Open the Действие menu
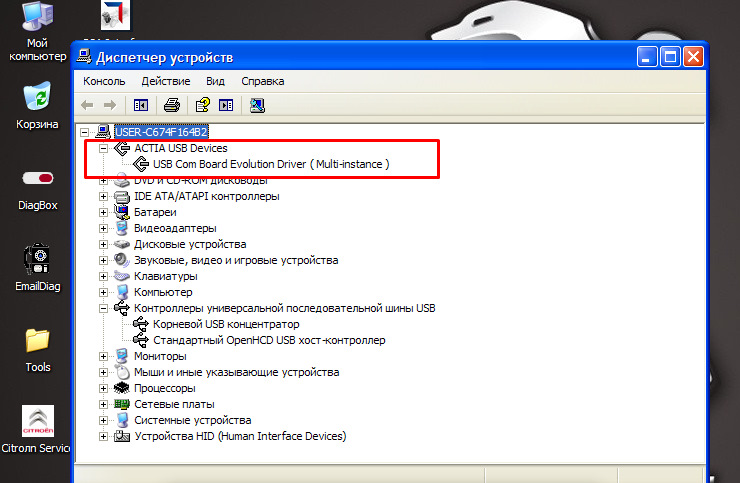The height and width of the screenshot is (483, 740). 166,81
